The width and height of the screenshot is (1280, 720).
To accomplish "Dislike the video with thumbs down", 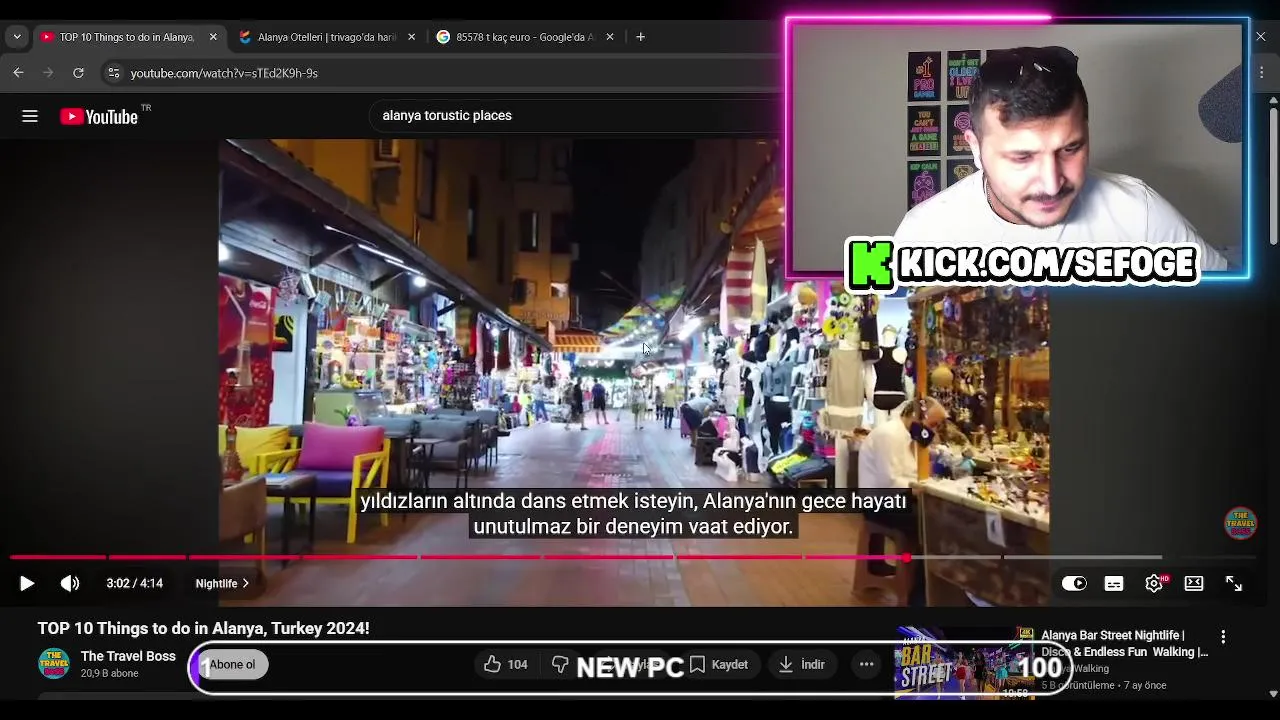I will [561, 665].
